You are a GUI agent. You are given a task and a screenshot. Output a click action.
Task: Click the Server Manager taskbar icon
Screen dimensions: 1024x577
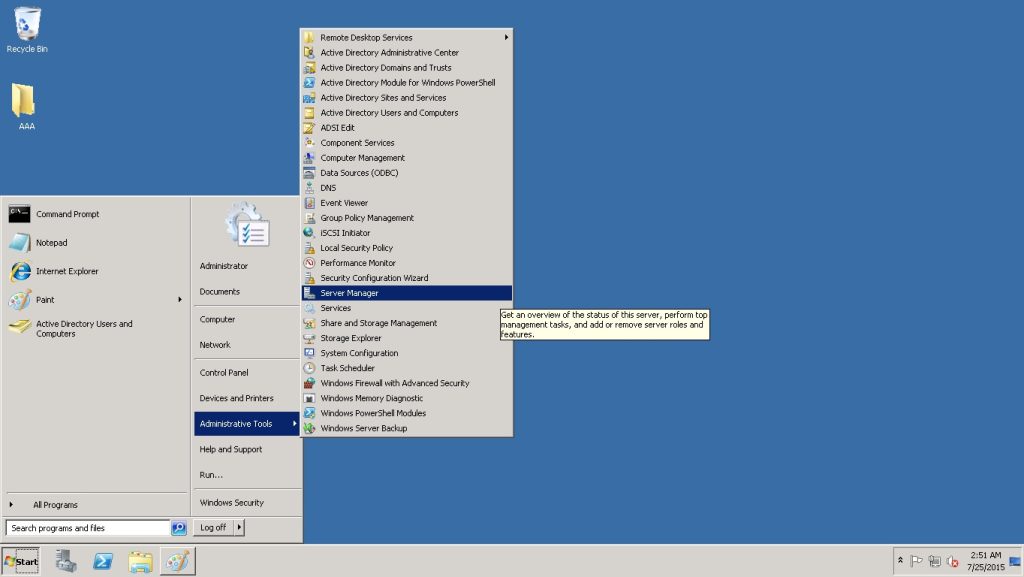coord(67,561)
